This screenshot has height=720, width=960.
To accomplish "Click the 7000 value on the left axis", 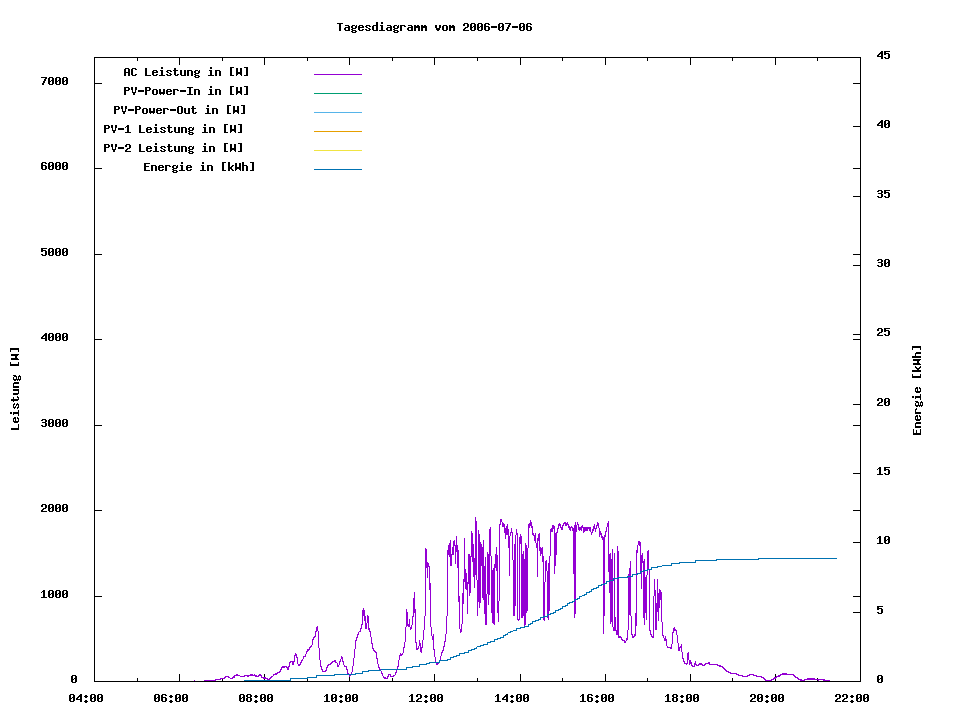I will [x=54, y=82].
